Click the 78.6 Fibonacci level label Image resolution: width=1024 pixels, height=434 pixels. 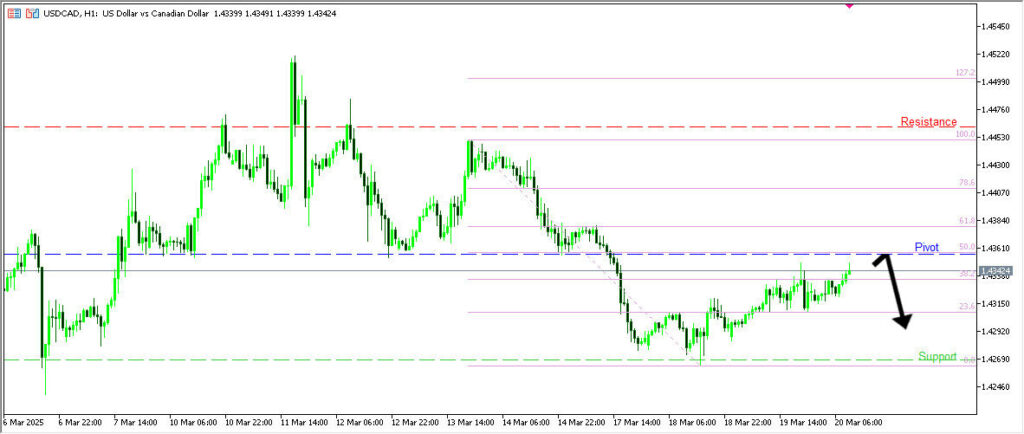966,183
